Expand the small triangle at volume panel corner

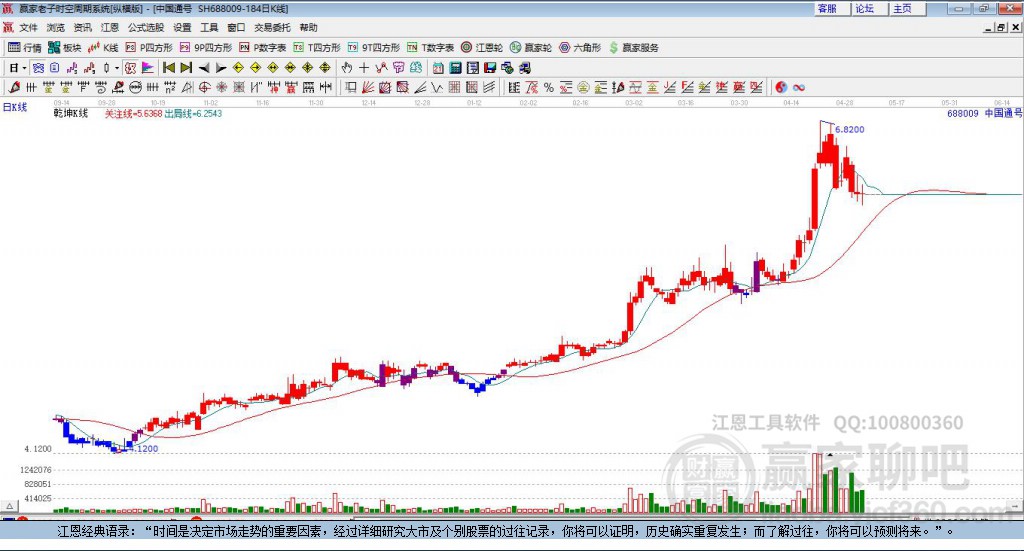(x=10, y=506)
